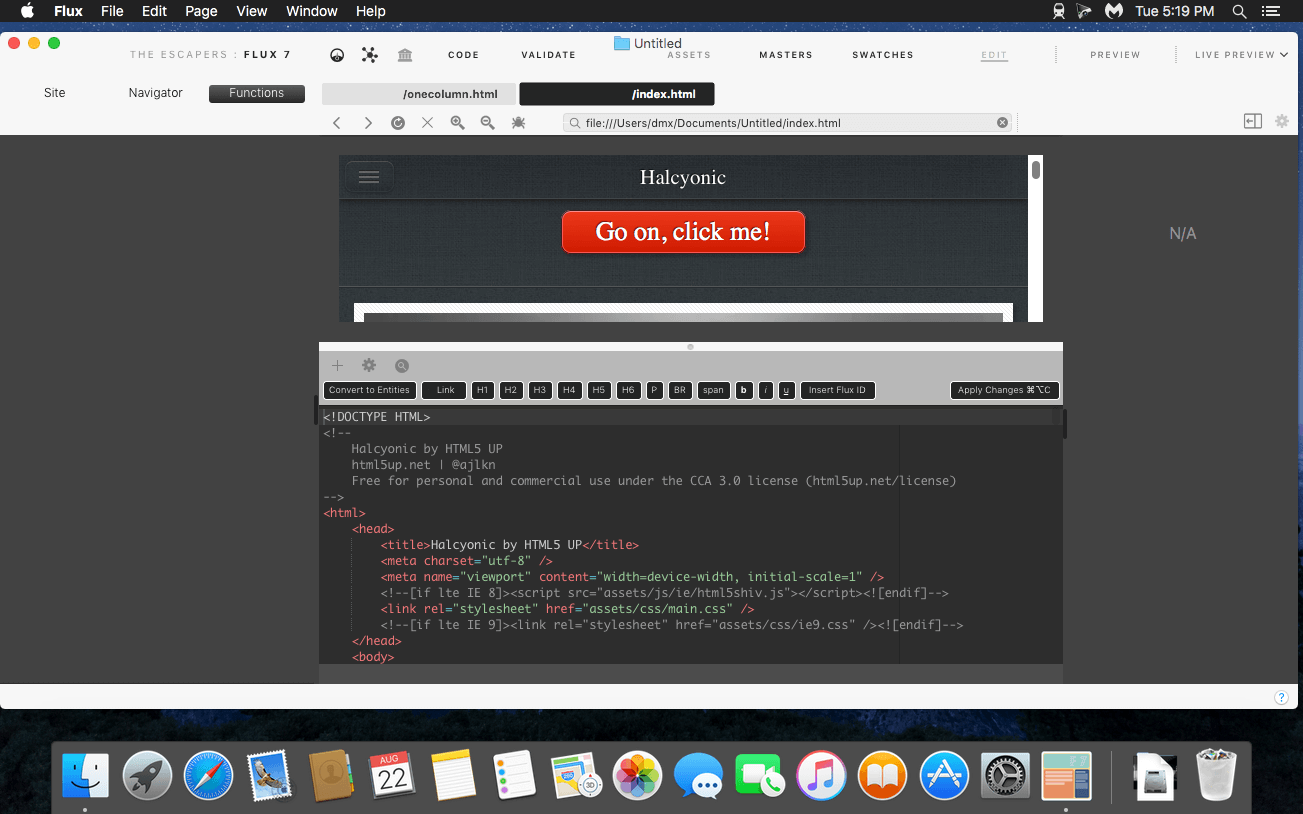Viewport: 1303px width, 814px height.
Task: Select the /index.html tab
Action: (x=617, y=94)
